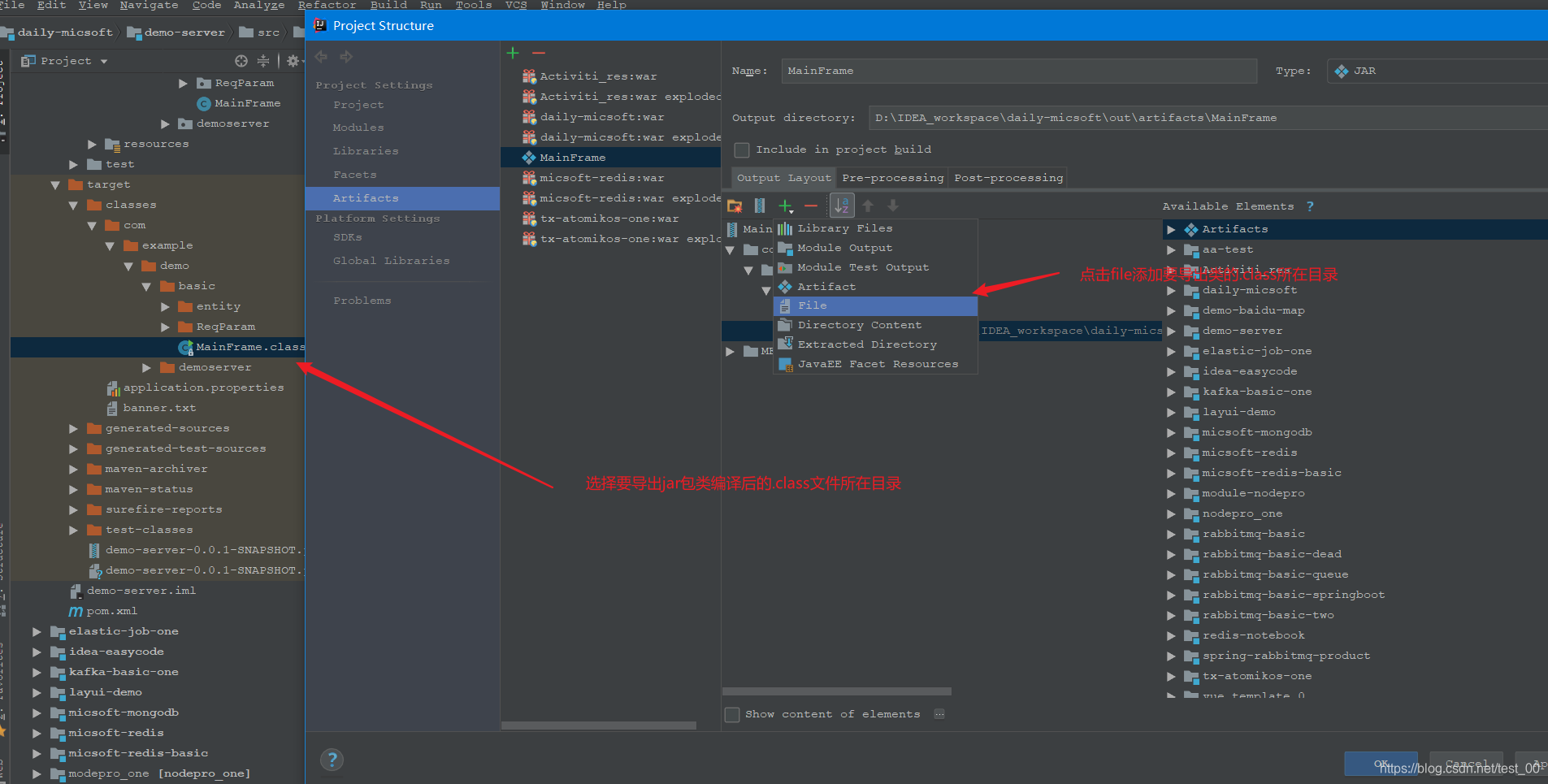Expand kafka-basic-one in Available Elements
The height and width of the screenshot is (784, 1548).
point(1171,392)
